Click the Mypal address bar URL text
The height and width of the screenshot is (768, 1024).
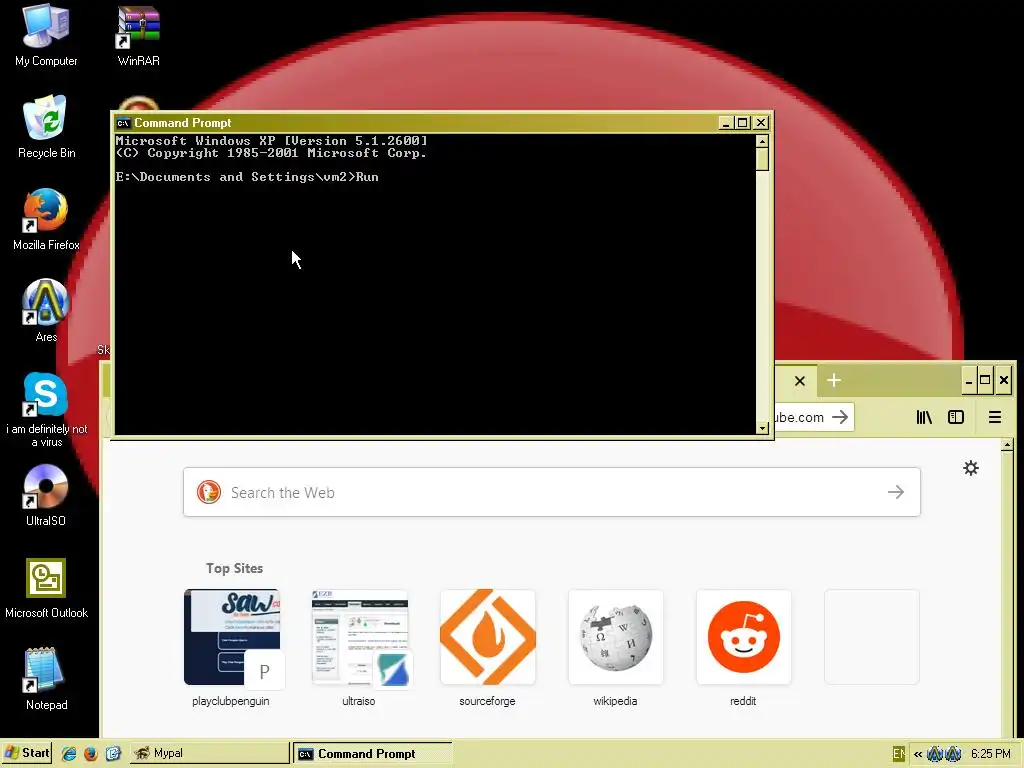(799, 417)
